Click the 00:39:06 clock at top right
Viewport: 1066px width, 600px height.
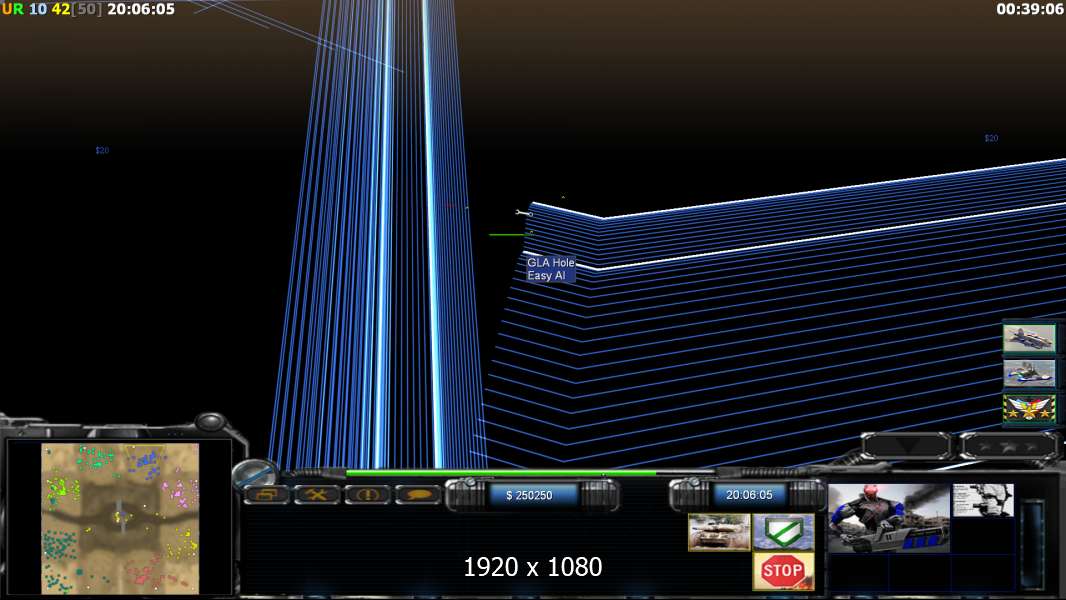pyautogui.click(x=1029, y=9)
